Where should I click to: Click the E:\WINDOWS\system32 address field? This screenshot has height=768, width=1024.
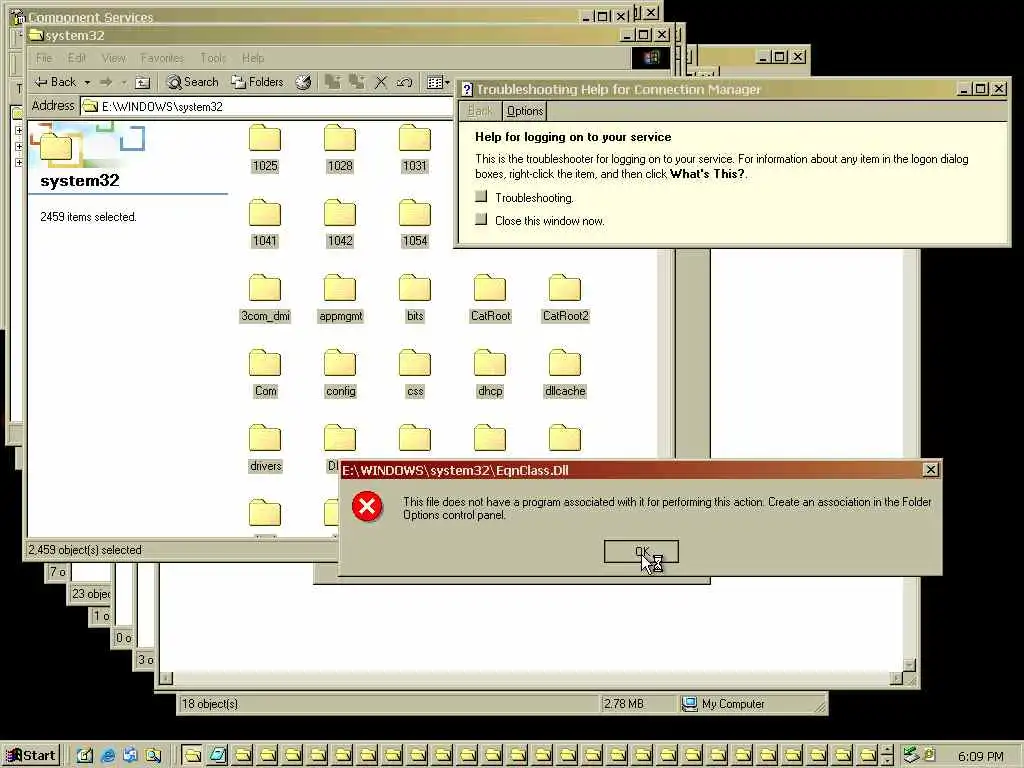268,106
